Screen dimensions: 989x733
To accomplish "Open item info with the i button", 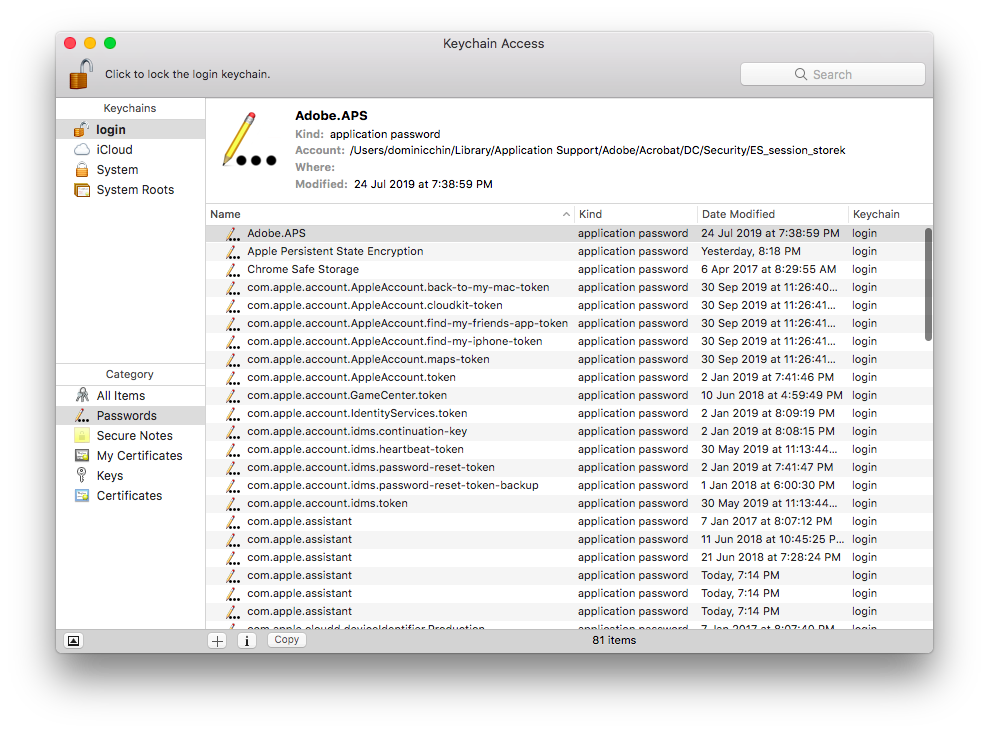I will pyautogui.click(x=247, y=639).
